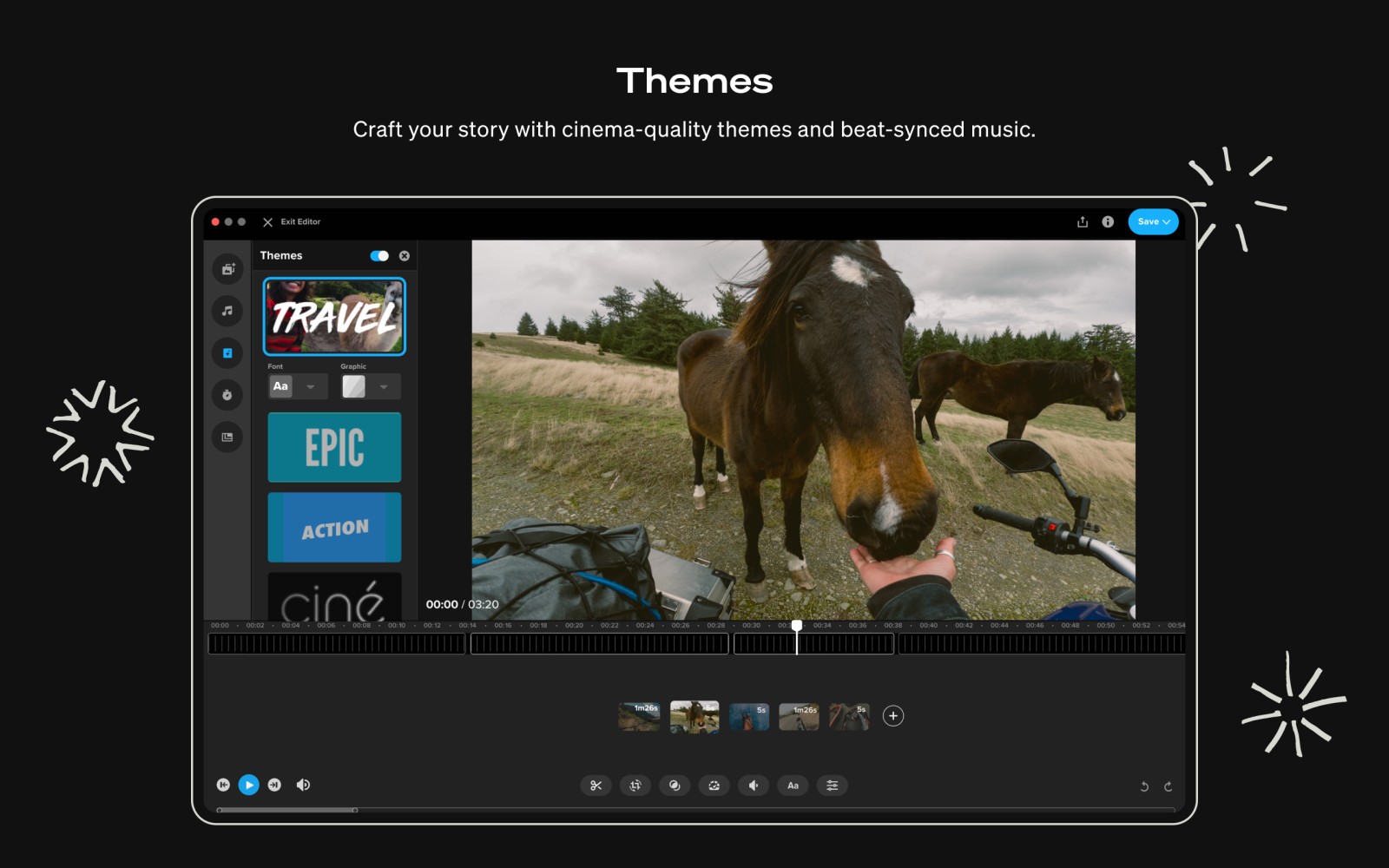Open the crop and rotate tool

coord(635,785)
